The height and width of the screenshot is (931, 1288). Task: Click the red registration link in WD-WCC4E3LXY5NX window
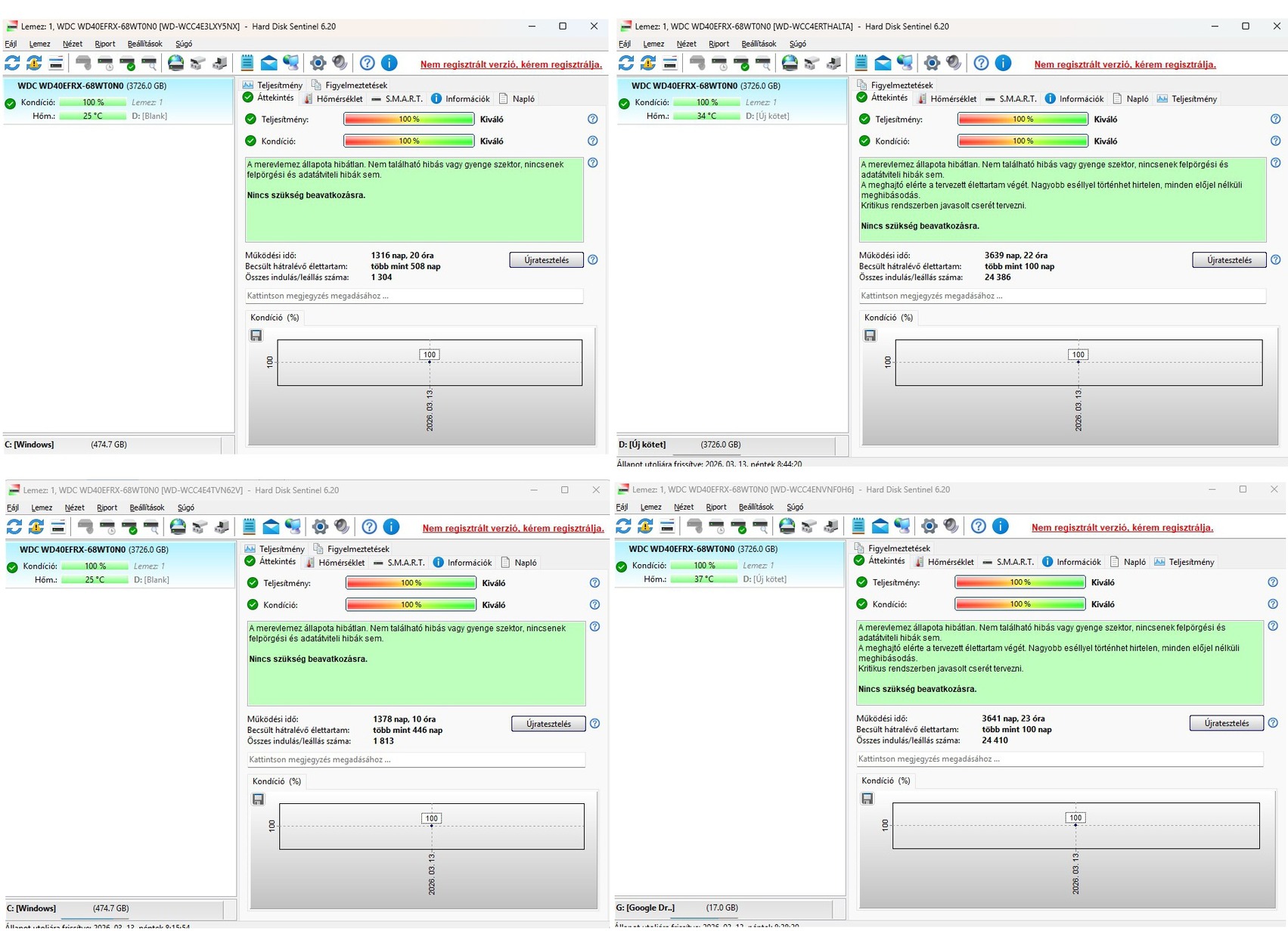pos(511,64)
